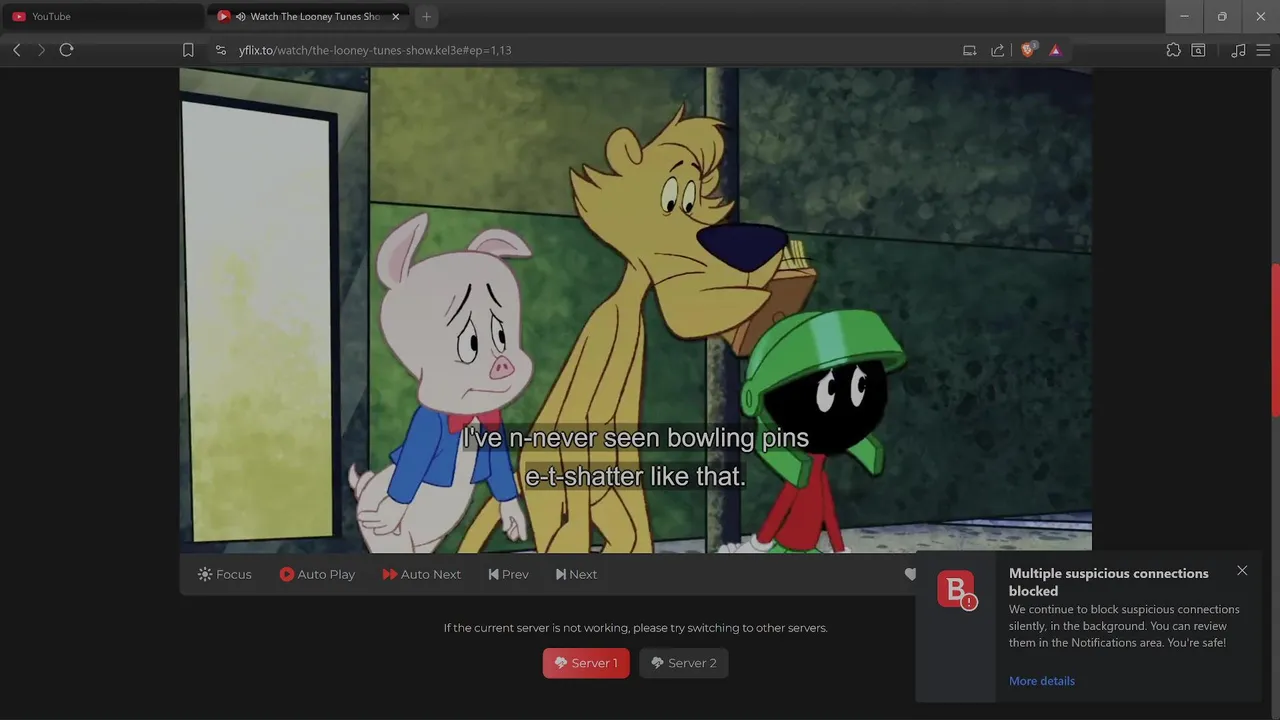Go to previous episode with Prev
This screenshot has width=1280, height=720.
coord(508,574)
